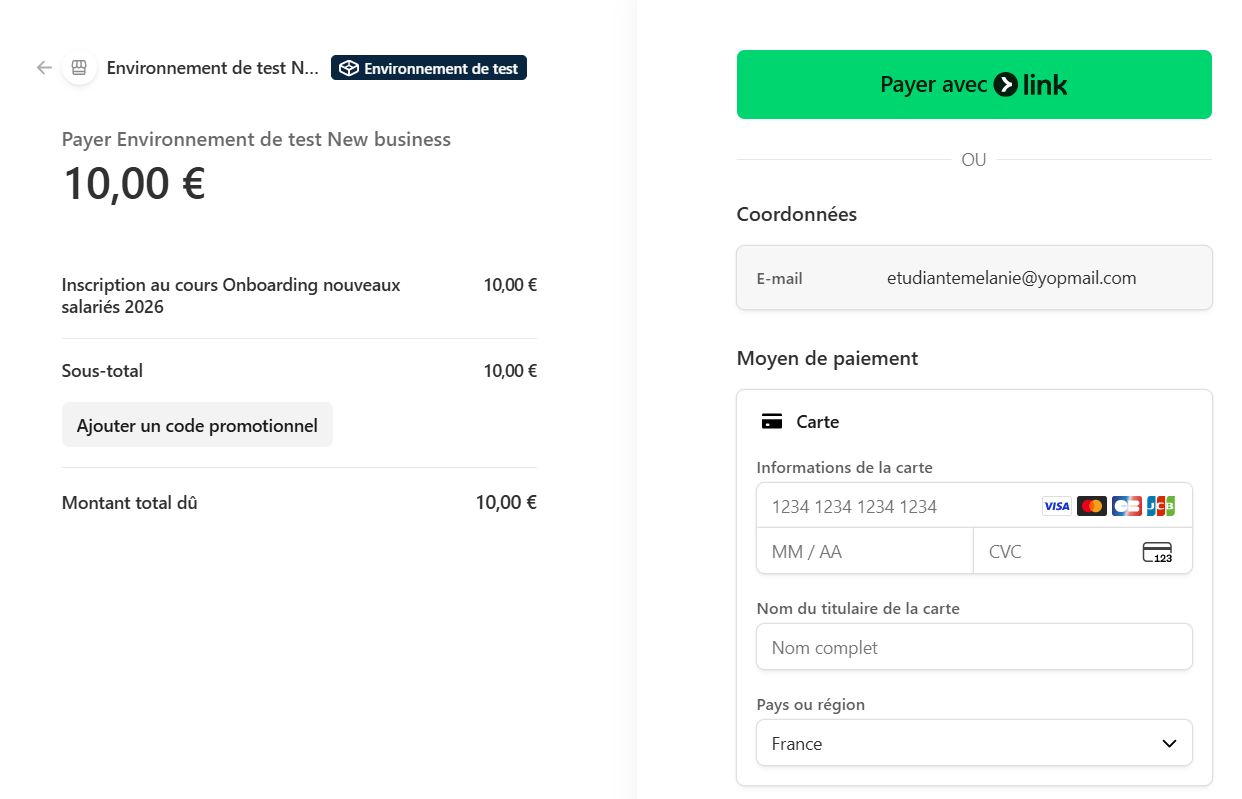Click the JCB card logo
The width and height of the screenshot is (1242, 799).
click(1161, 506)
